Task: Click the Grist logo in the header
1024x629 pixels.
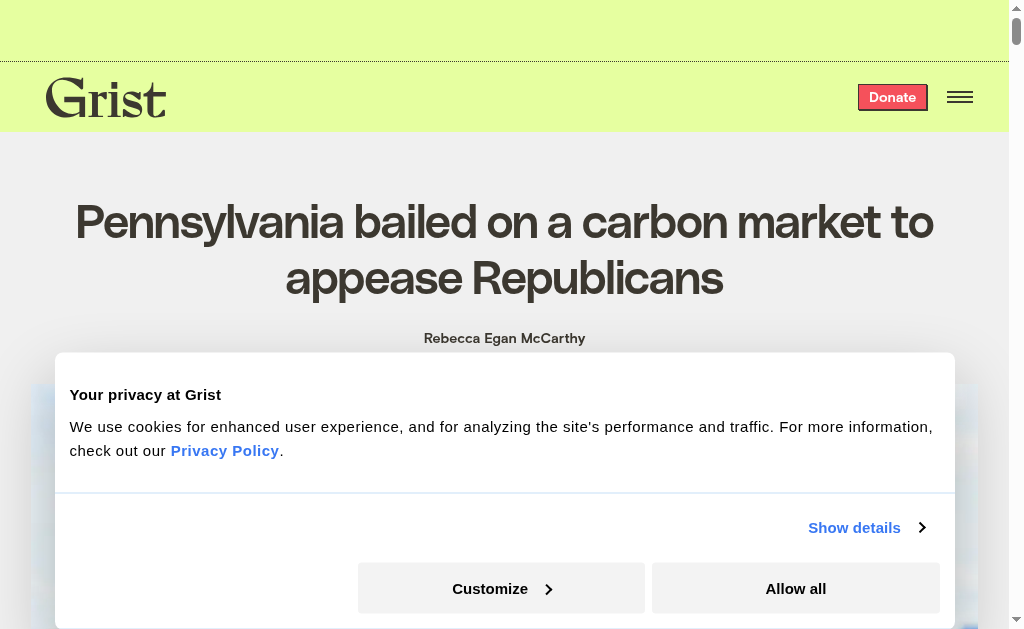Action: click(x=106, y=98)
